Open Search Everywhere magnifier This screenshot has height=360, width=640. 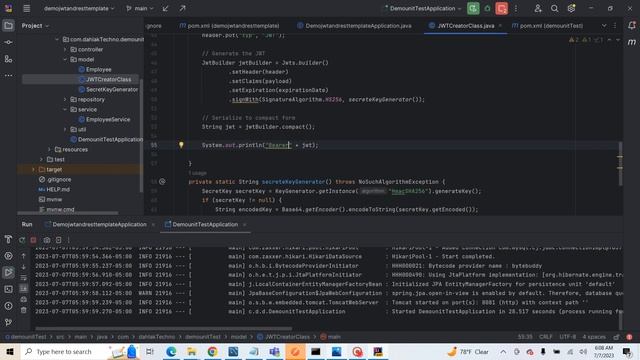pos(554,8)
